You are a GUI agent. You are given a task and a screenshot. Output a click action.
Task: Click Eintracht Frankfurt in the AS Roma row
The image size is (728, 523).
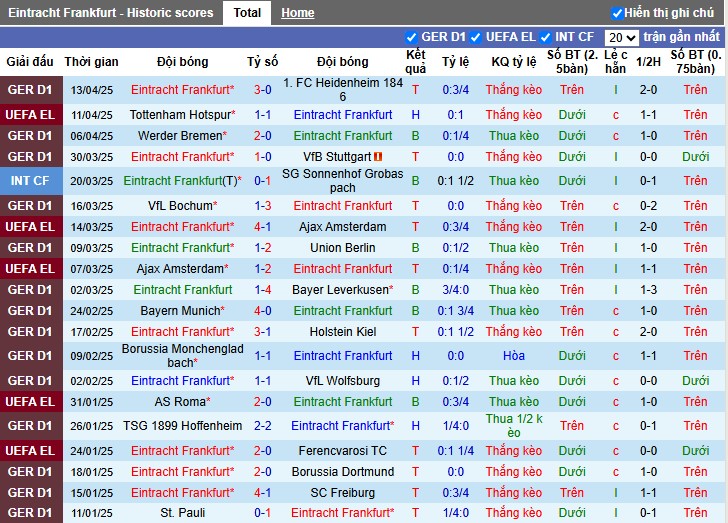343,402
